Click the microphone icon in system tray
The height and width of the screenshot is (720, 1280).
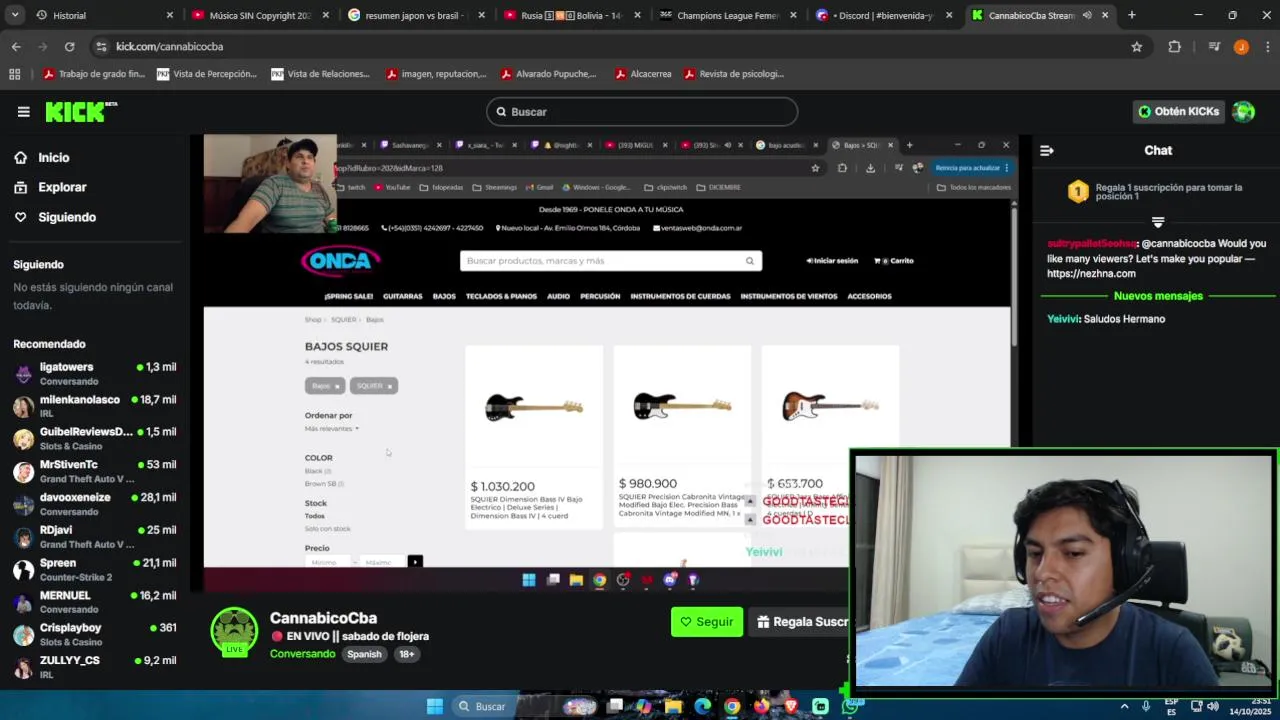pyautogui.click(x=1146, y=706)
